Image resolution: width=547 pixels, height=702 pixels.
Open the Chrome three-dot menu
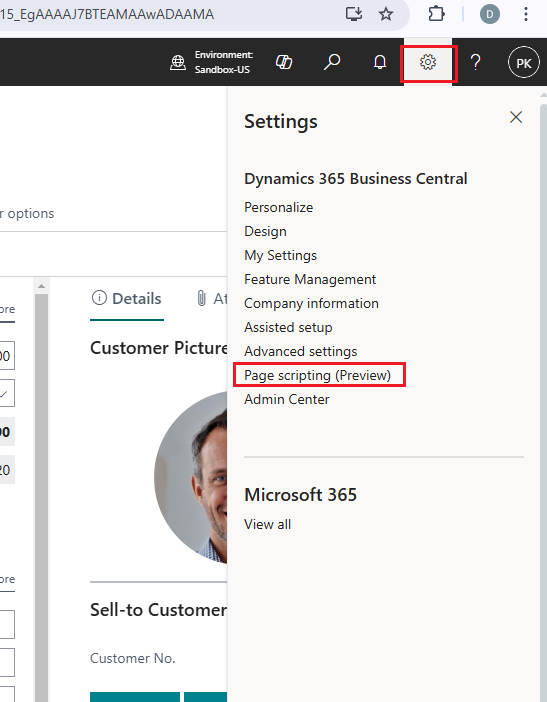pyautogui.click(x=526, y=14)
